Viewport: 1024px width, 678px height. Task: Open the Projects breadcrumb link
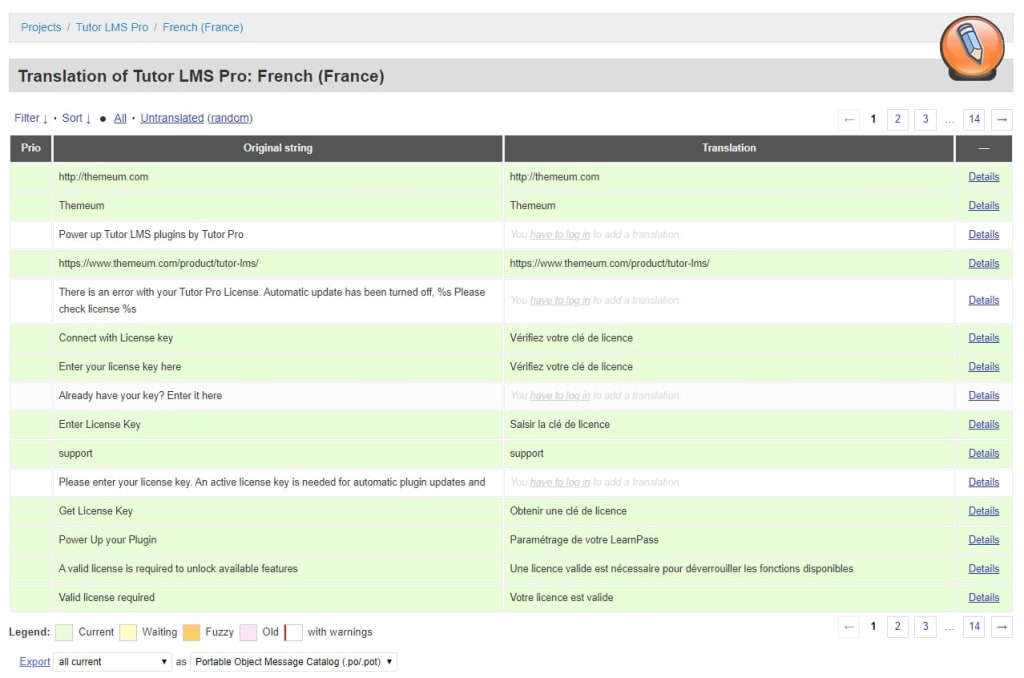40,27
